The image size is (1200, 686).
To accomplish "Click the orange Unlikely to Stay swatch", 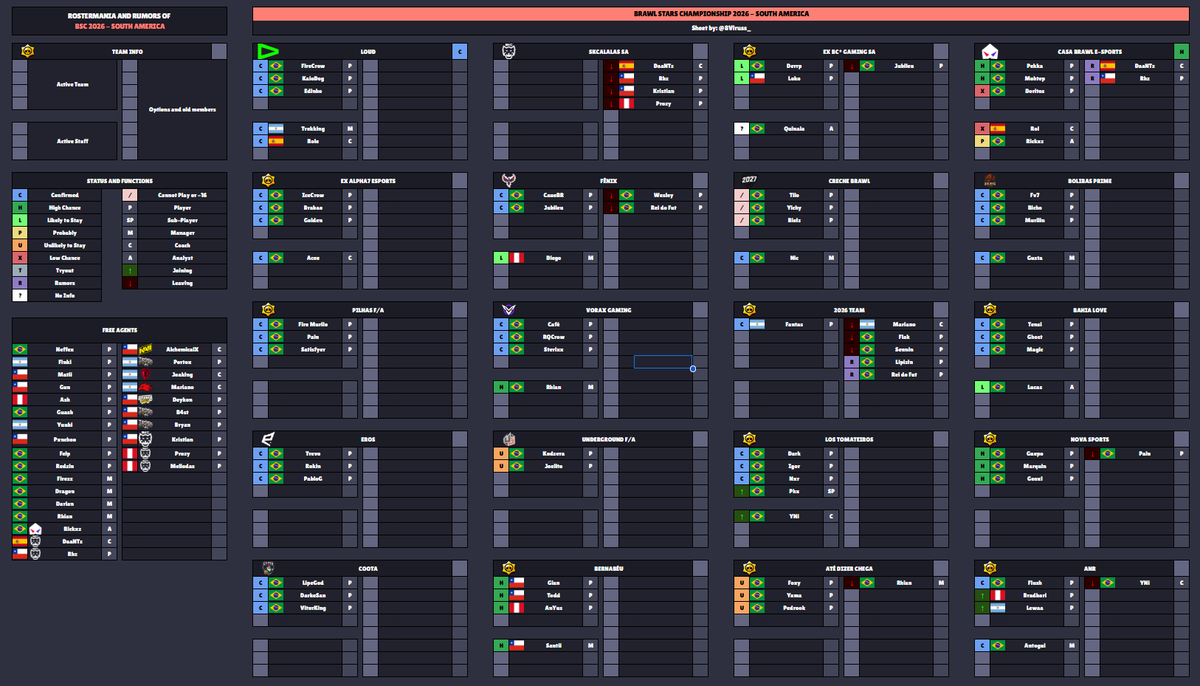I will tap(19, 245).
